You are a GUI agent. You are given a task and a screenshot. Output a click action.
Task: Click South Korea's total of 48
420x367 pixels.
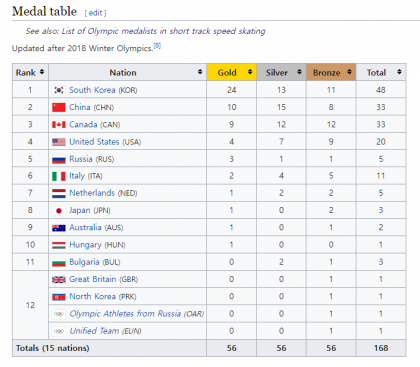381,90
